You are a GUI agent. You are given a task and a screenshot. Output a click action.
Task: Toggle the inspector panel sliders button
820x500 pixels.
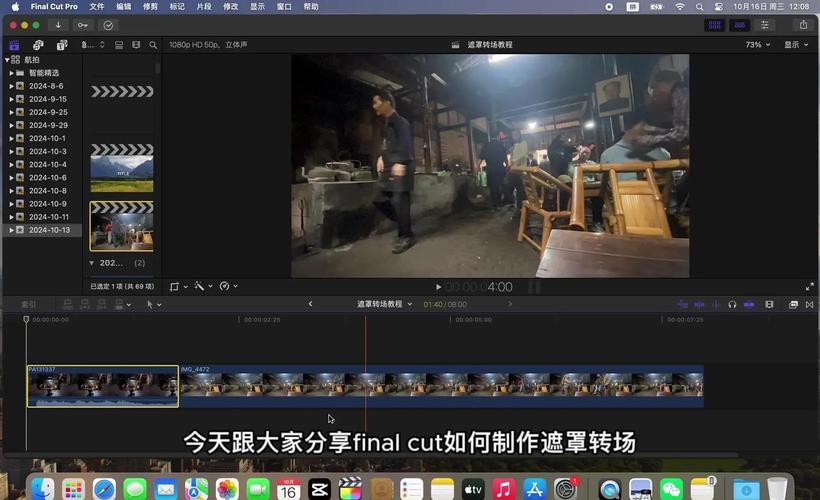coord(765,25)
